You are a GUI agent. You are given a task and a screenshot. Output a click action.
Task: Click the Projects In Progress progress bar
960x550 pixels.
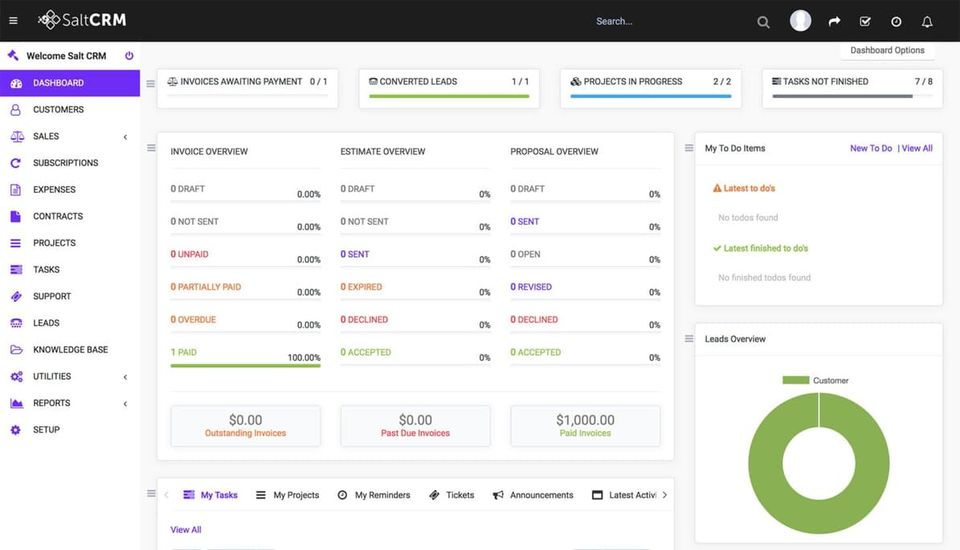pyautogui.click(x=651, y=96)
